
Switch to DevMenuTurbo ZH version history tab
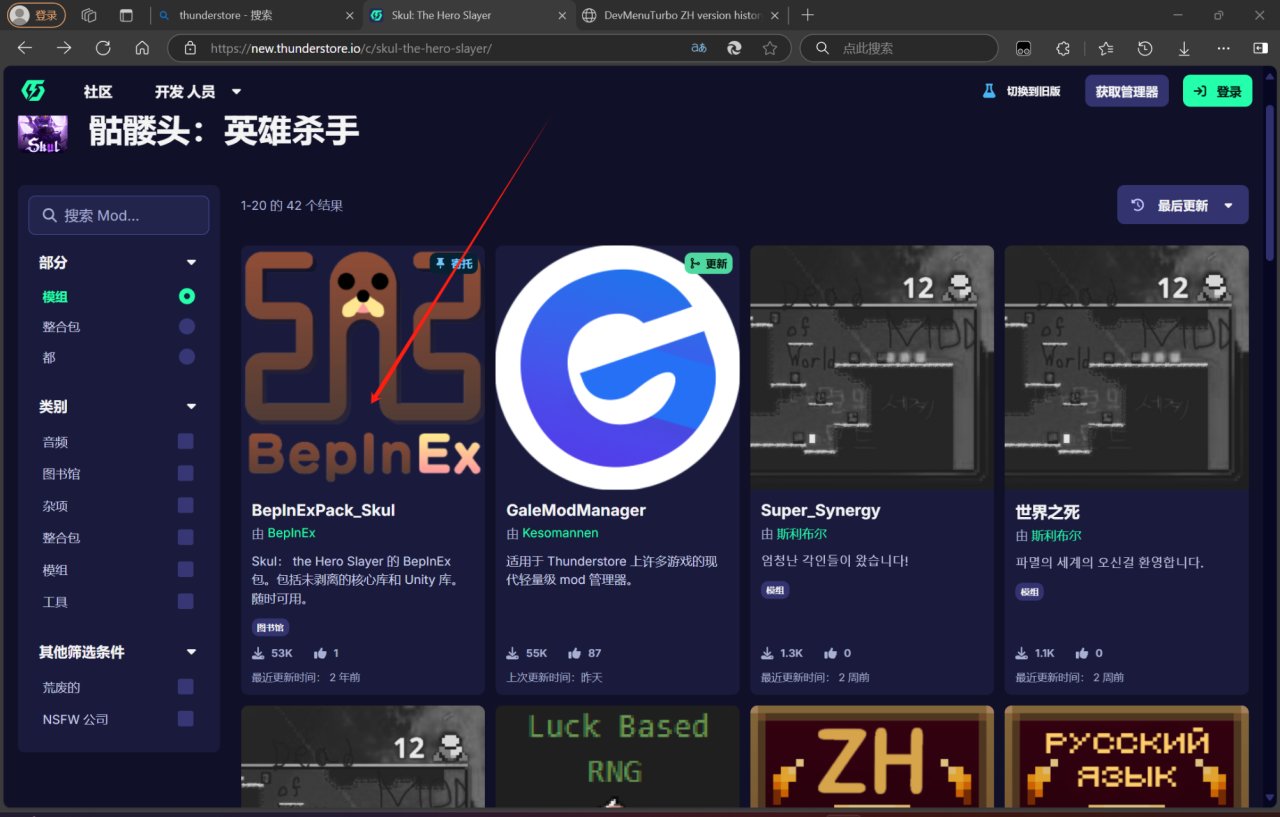click(682, 16)
